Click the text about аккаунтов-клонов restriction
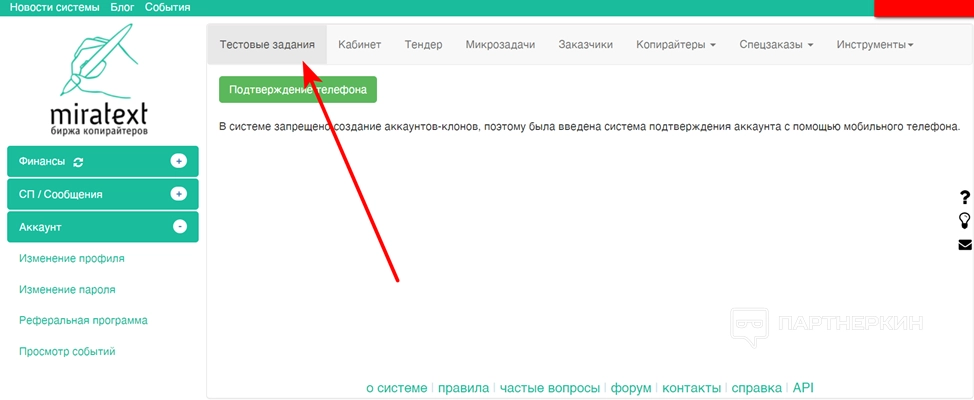974x400 pixels. 590,127
